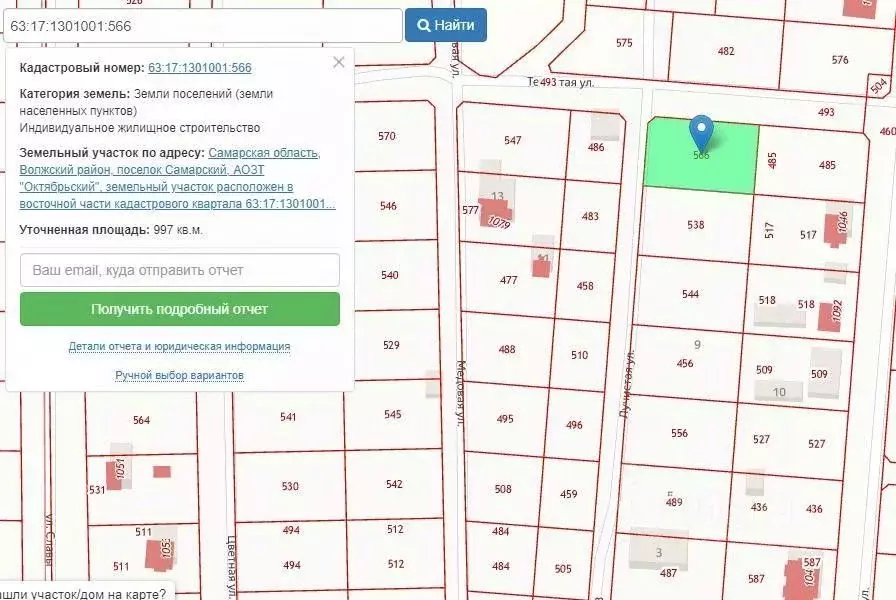Focus the cadastral number search field
This screenshot has height=600, width=896.
(x=203, y=26)
